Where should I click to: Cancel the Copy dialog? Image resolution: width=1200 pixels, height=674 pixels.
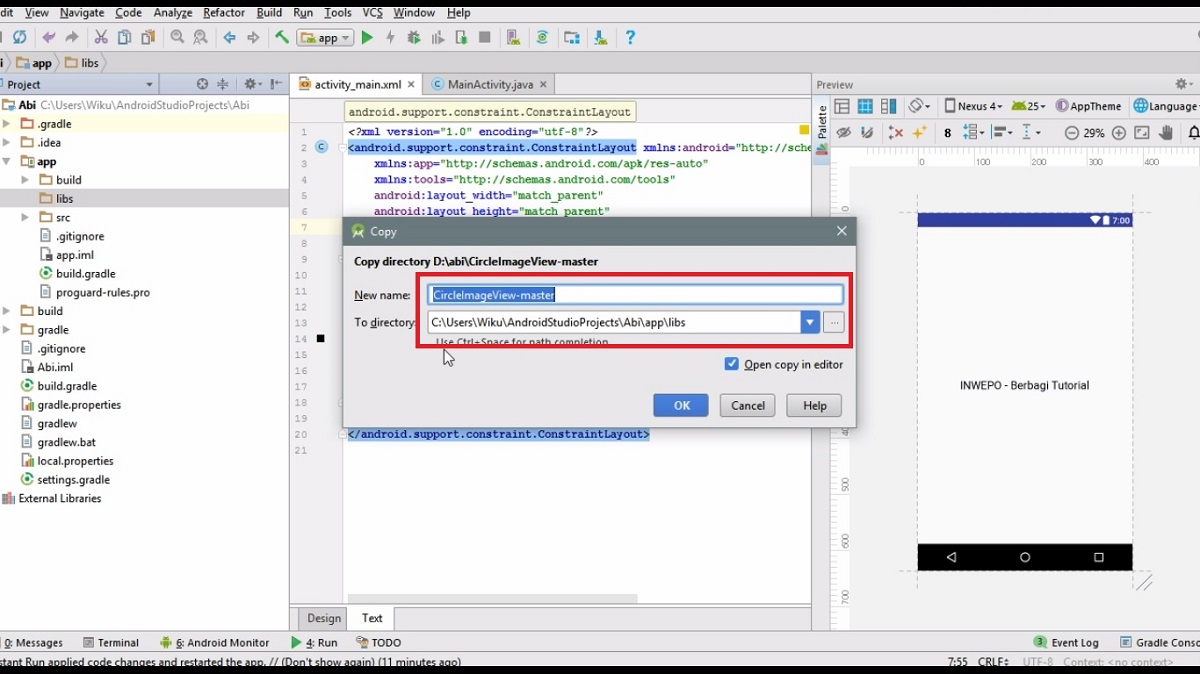(747, 405)
